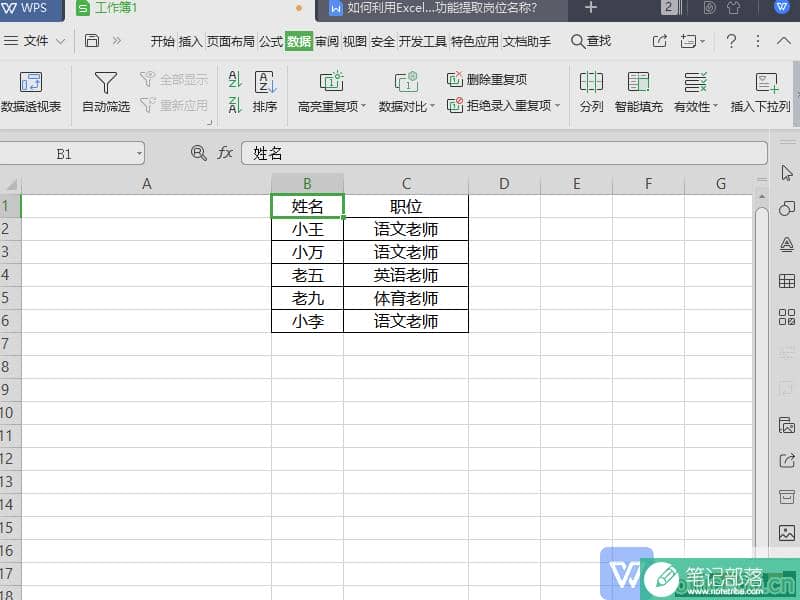Click the share icon in ribbon header
Screen dimensions: 800x600
tap(660, 41)
